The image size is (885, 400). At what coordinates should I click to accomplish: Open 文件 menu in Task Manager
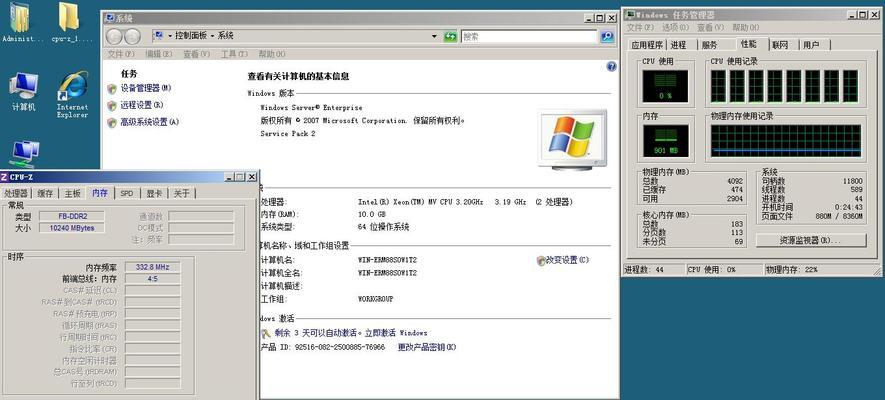[640, 28]
